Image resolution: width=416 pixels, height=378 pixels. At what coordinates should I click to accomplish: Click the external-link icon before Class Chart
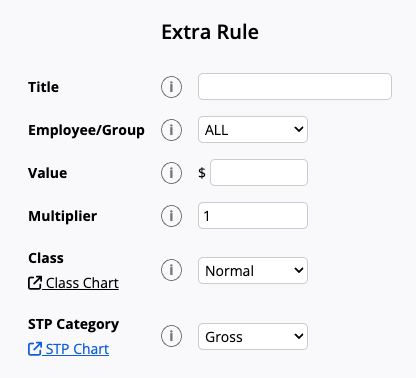(x=35, y=283)
